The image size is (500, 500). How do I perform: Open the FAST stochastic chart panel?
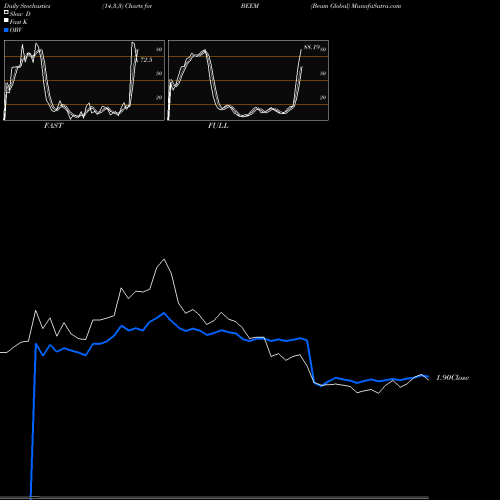point(84,80)
